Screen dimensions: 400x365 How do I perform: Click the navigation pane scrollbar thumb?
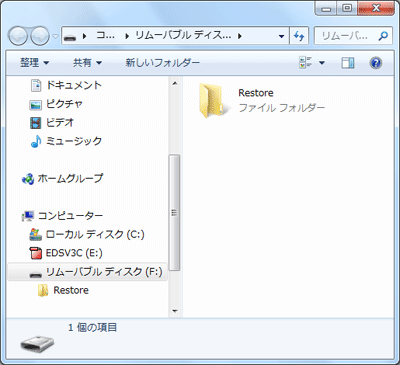point(174,213)
